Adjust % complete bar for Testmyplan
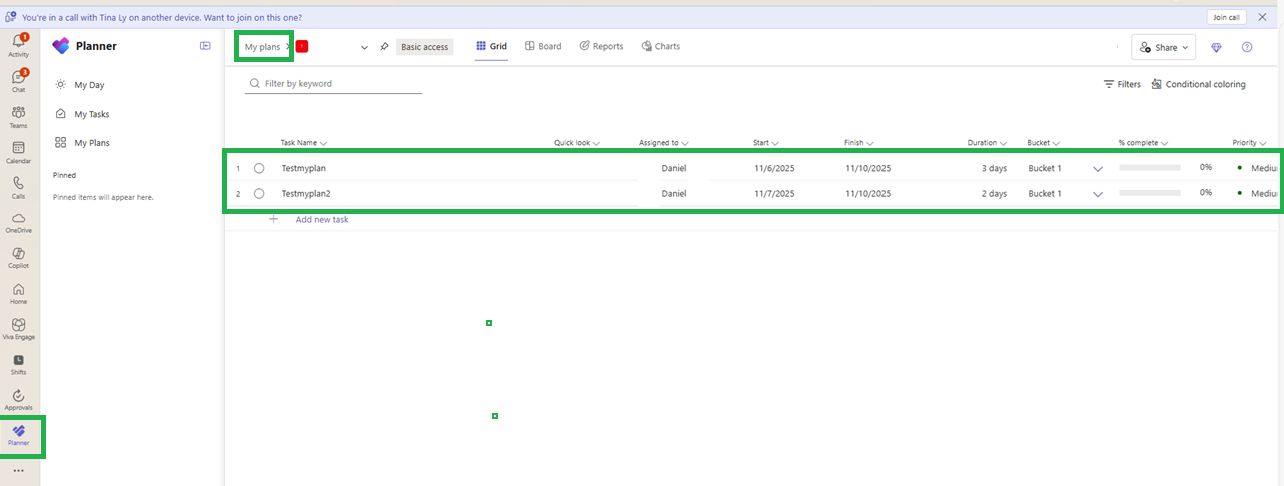Screen dimensions: 1284x486 click(1150, 168)
